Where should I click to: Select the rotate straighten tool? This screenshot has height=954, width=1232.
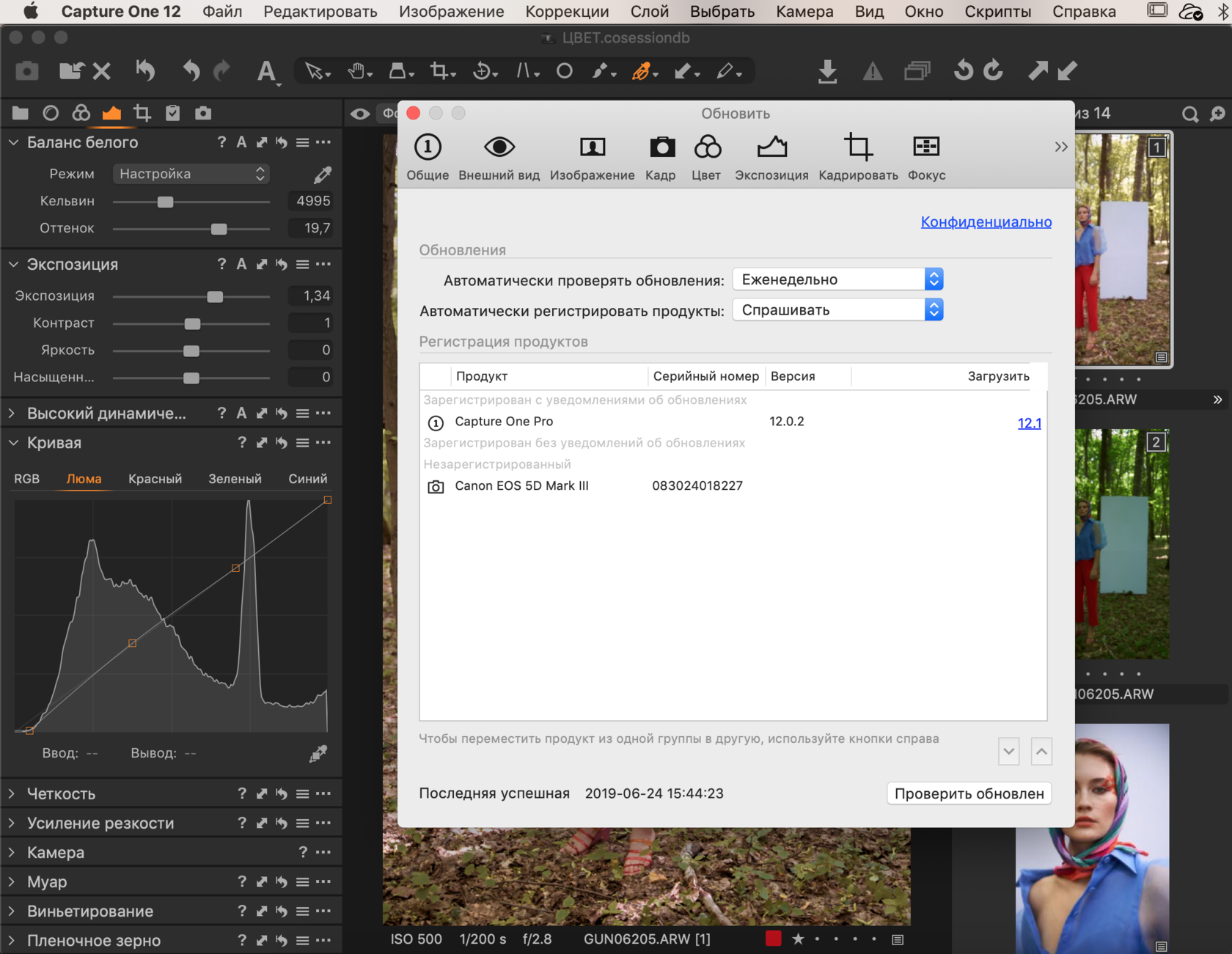pos(484,71)
